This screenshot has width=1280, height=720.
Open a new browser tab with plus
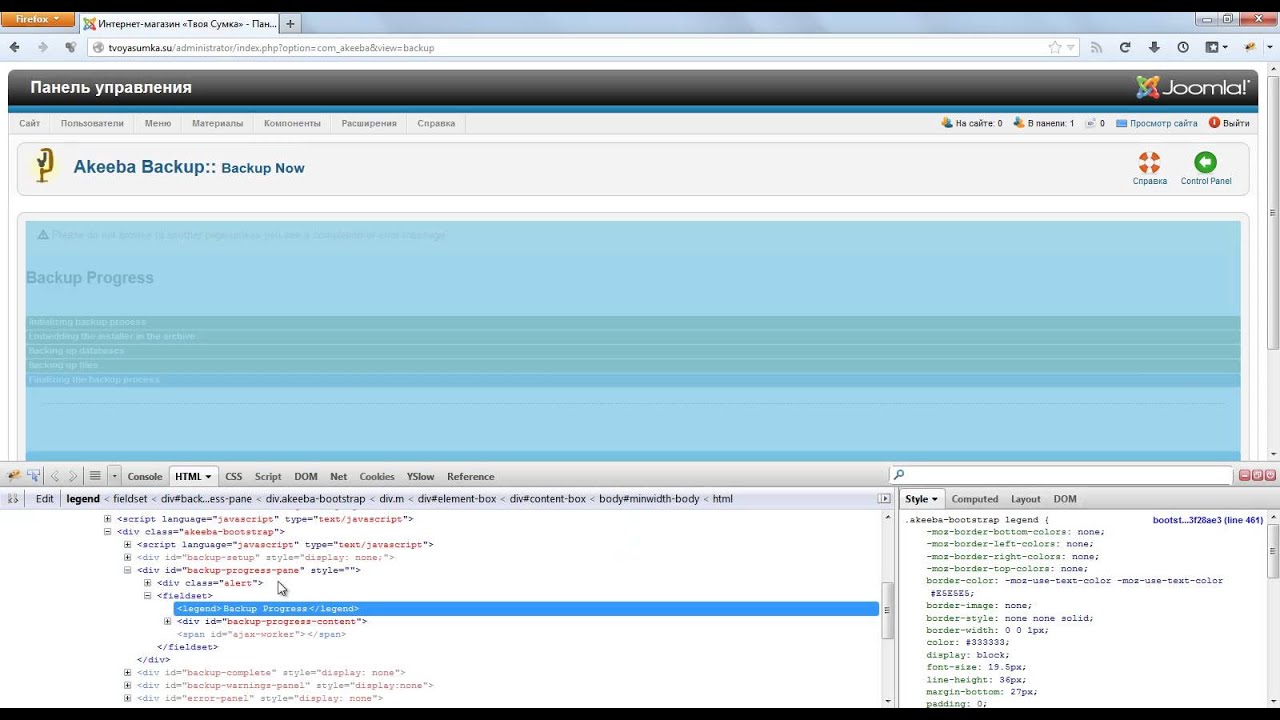pyautogui.click(x=290, y=23)
